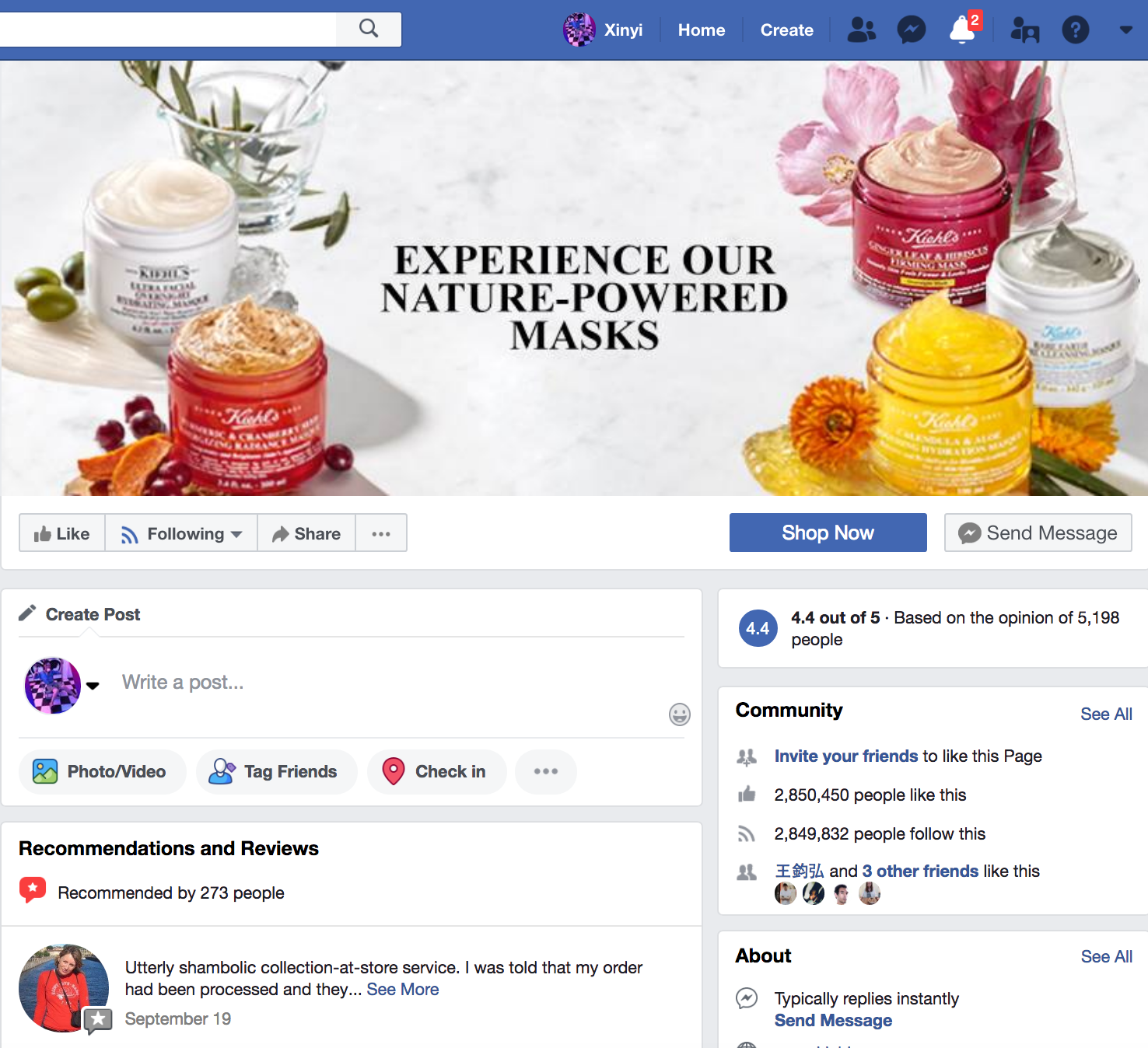Click the friends icon beside 王鈞弘 row
The height and width of the screenshot is (1048, 1148).
[x=747, y=872]
